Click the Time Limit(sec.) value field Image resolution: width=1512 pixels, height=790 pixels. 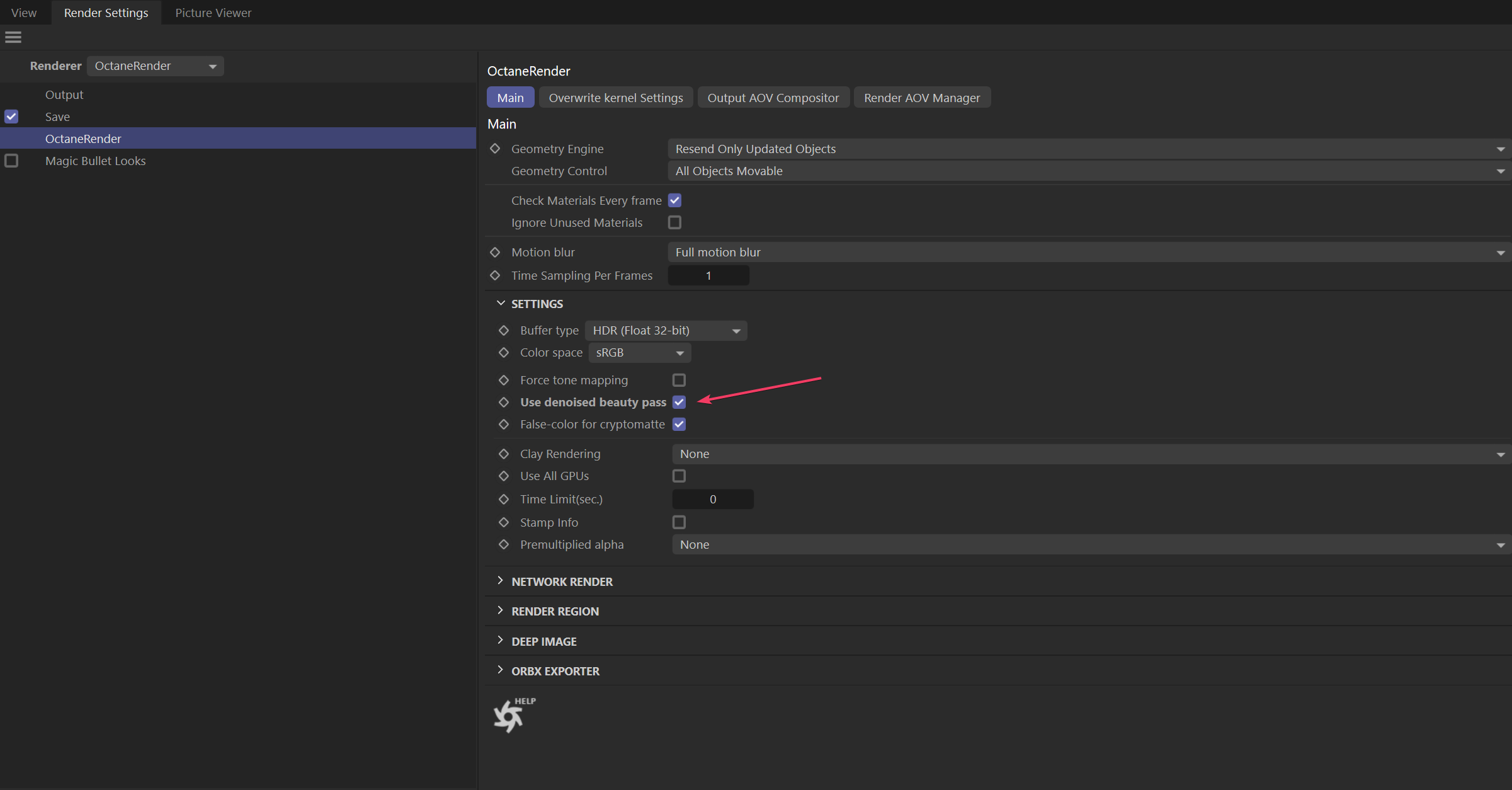click(x=712, y=499)
